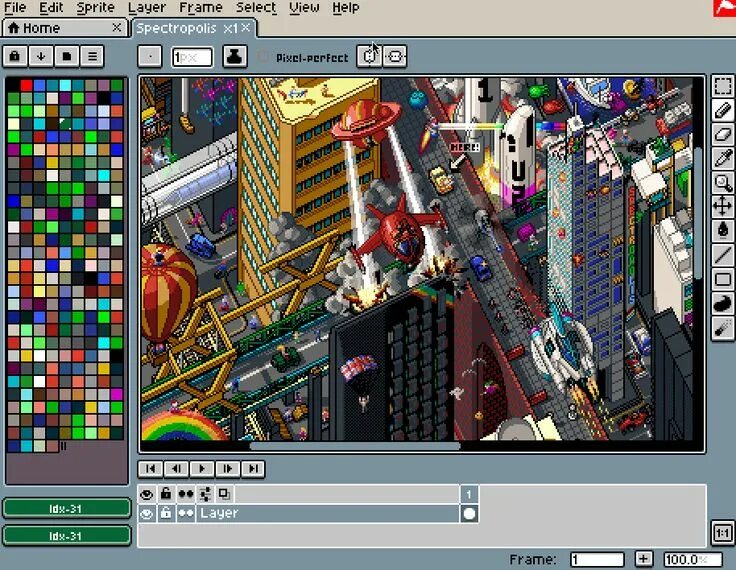Image resolution: width=736 pixels, height=570 pixels.
Task: Lock the layer named Layer
Action: (x=166, y=514)
